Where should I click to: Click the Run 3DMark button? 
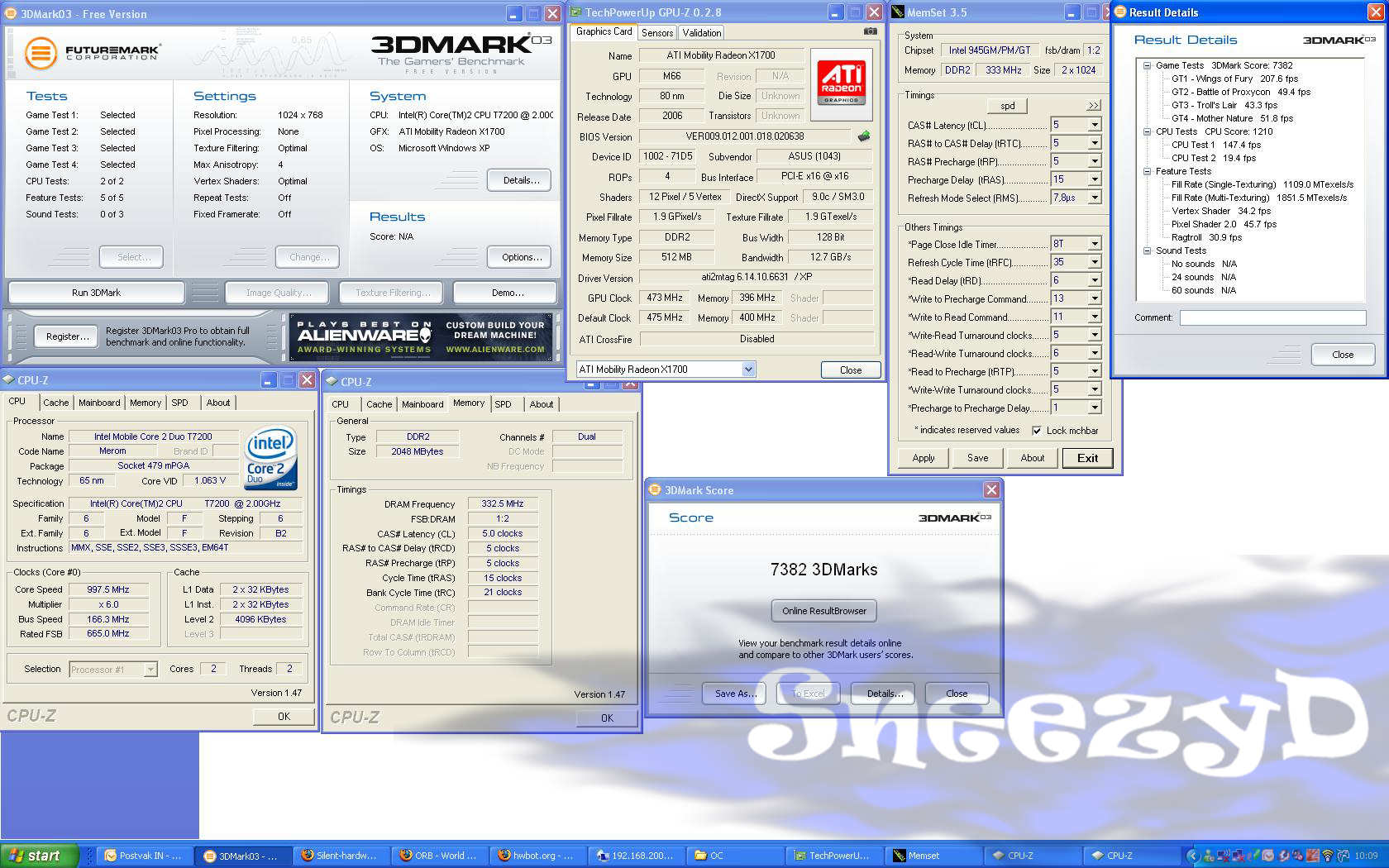pos(96,293)
